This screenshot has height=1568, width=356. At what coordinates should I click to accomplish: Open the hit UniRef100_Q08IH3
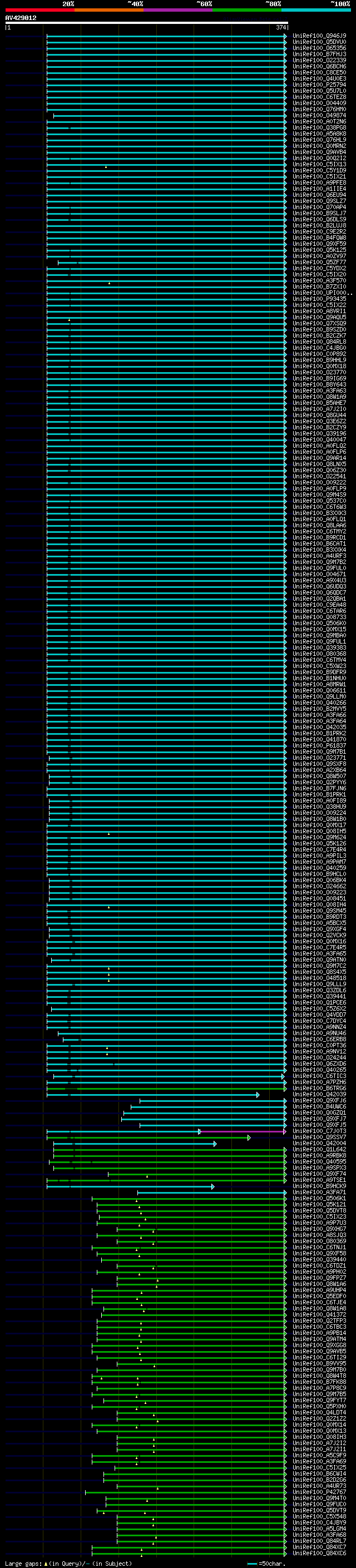[x=319, y=1437]
